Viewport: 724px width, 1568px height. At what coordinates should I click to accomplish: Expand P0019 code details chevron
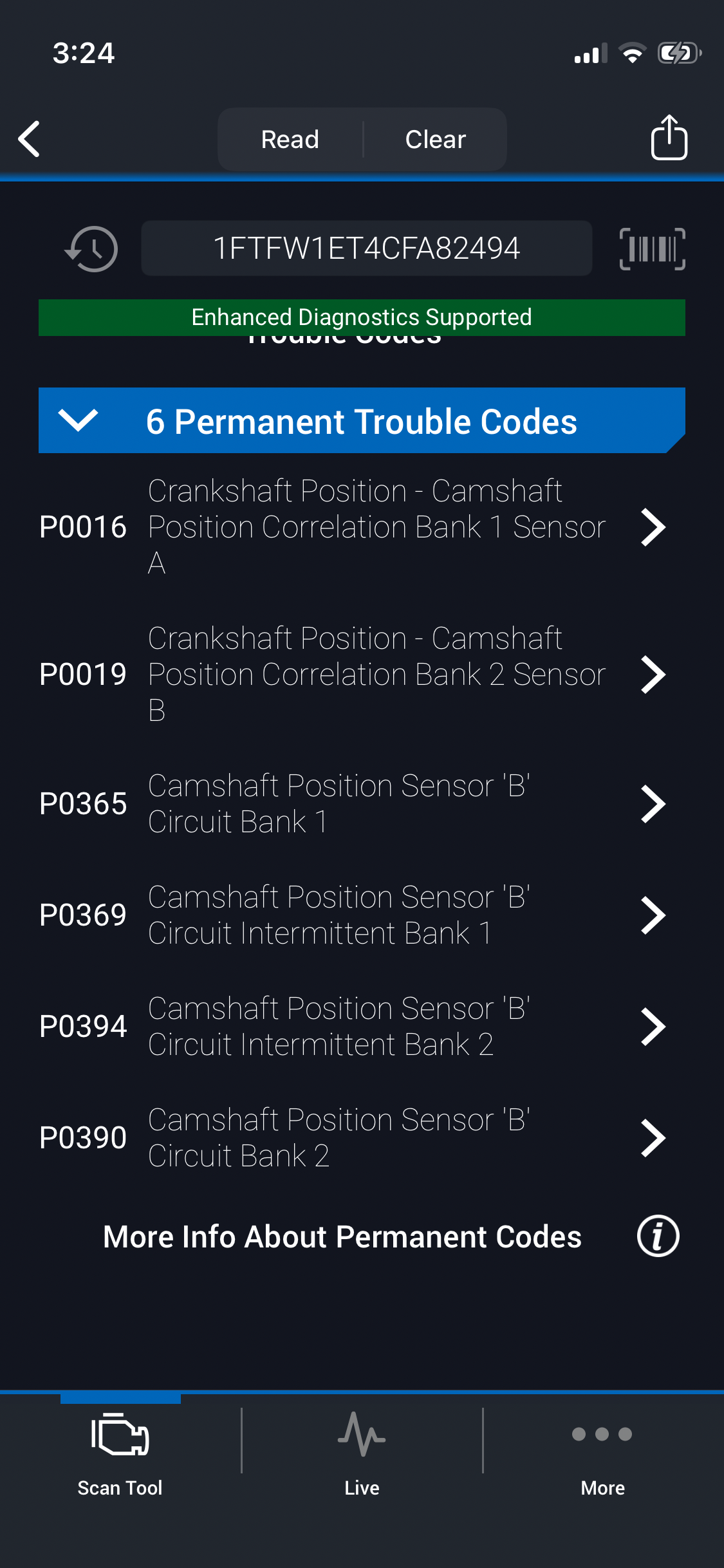pyautogui.click(x=653, y=675)
